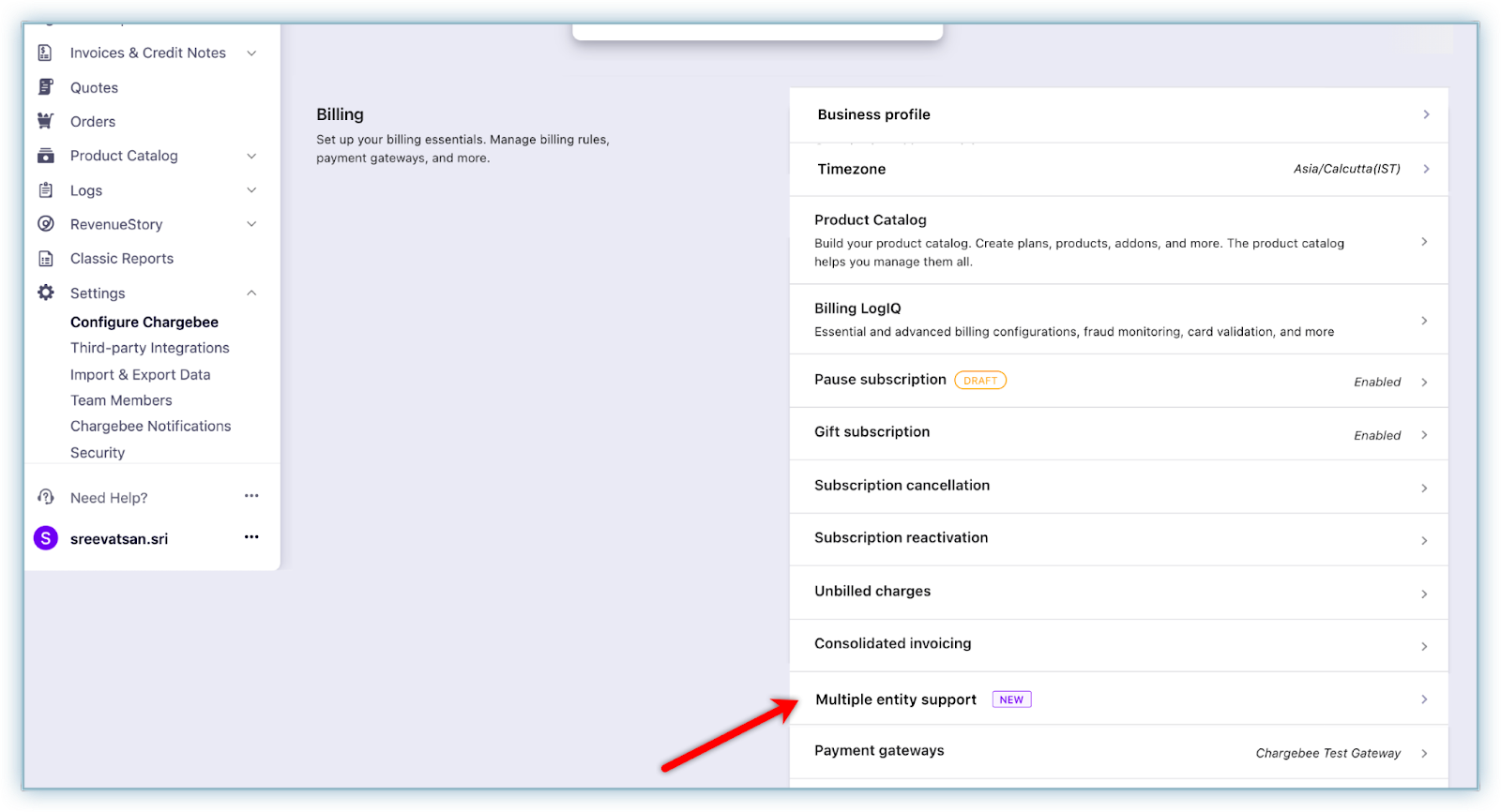Click the Product Catalog sidebar icon
Image resolution: width=1501 pixels, height=812 pixels.
(45, 156)
